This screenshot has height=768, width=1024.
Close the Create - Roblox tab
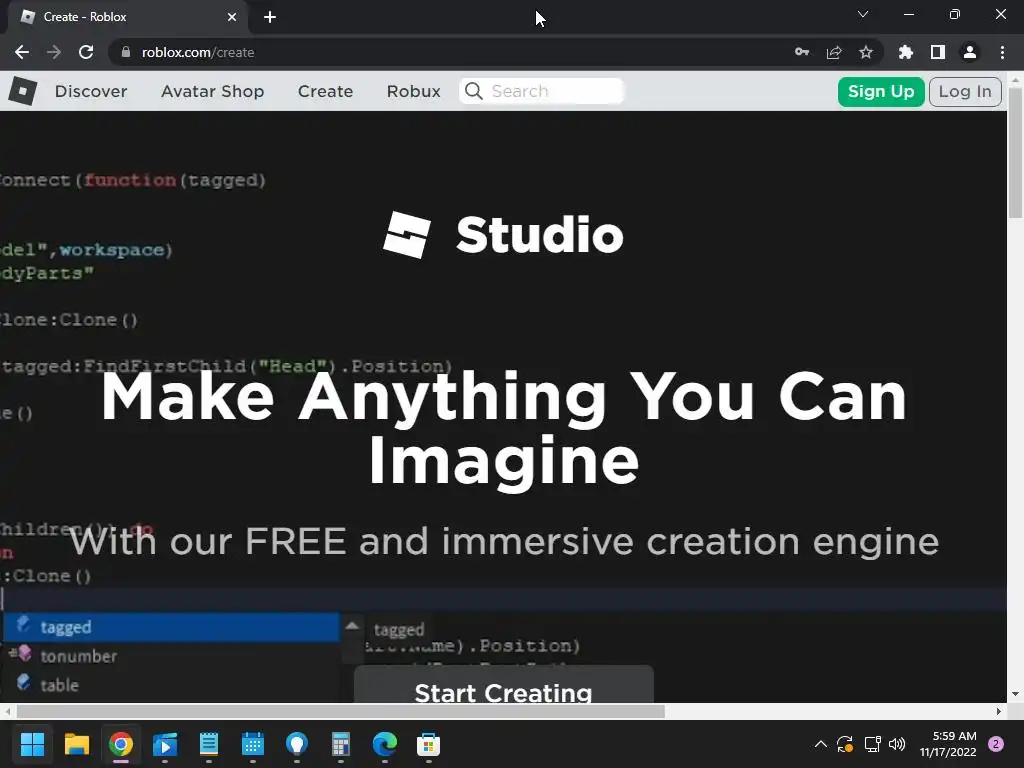point(232,17)
